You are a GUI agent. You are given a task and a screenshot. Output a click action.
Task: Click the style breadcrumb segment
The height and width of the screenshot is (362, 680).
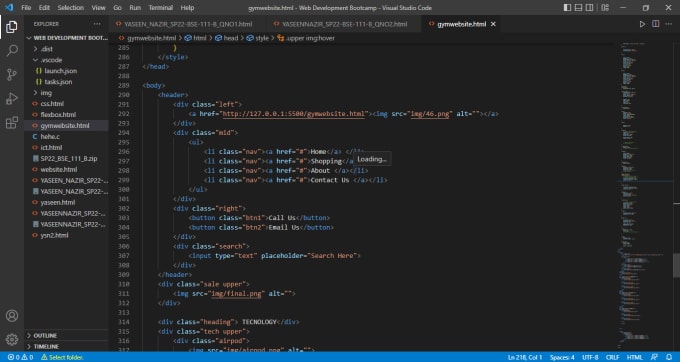258,38
